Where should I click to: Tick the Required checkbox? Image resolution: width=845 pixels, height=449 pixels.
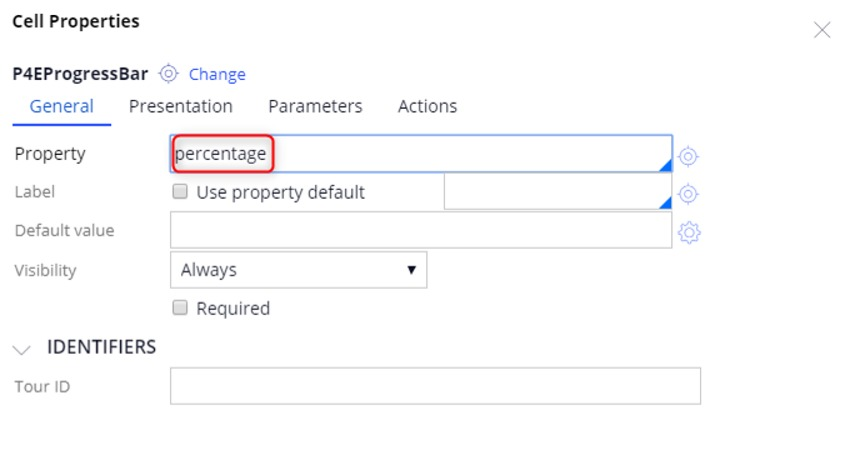point(180,308)
